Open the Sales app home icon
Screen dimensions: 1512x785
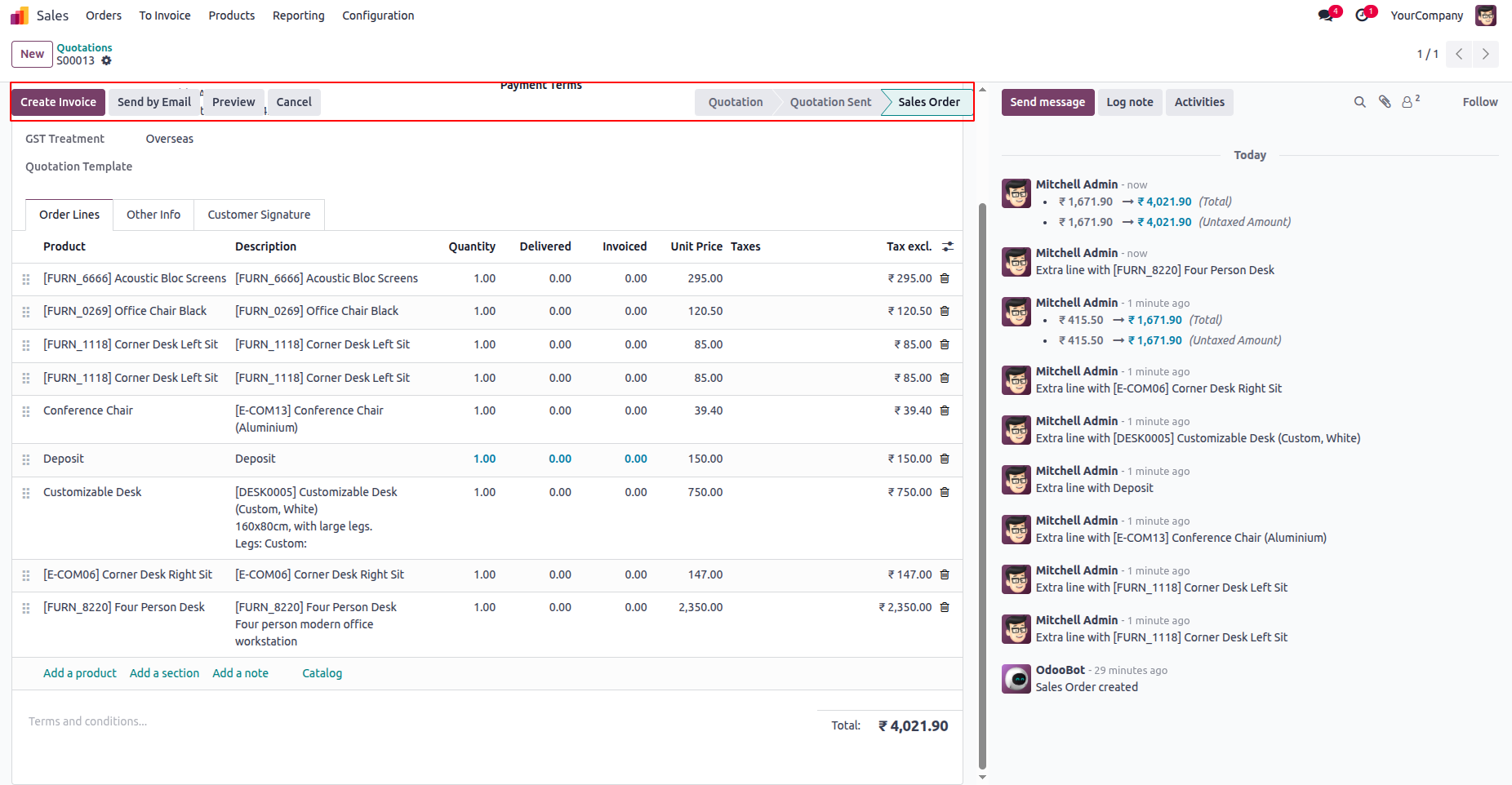20,16
